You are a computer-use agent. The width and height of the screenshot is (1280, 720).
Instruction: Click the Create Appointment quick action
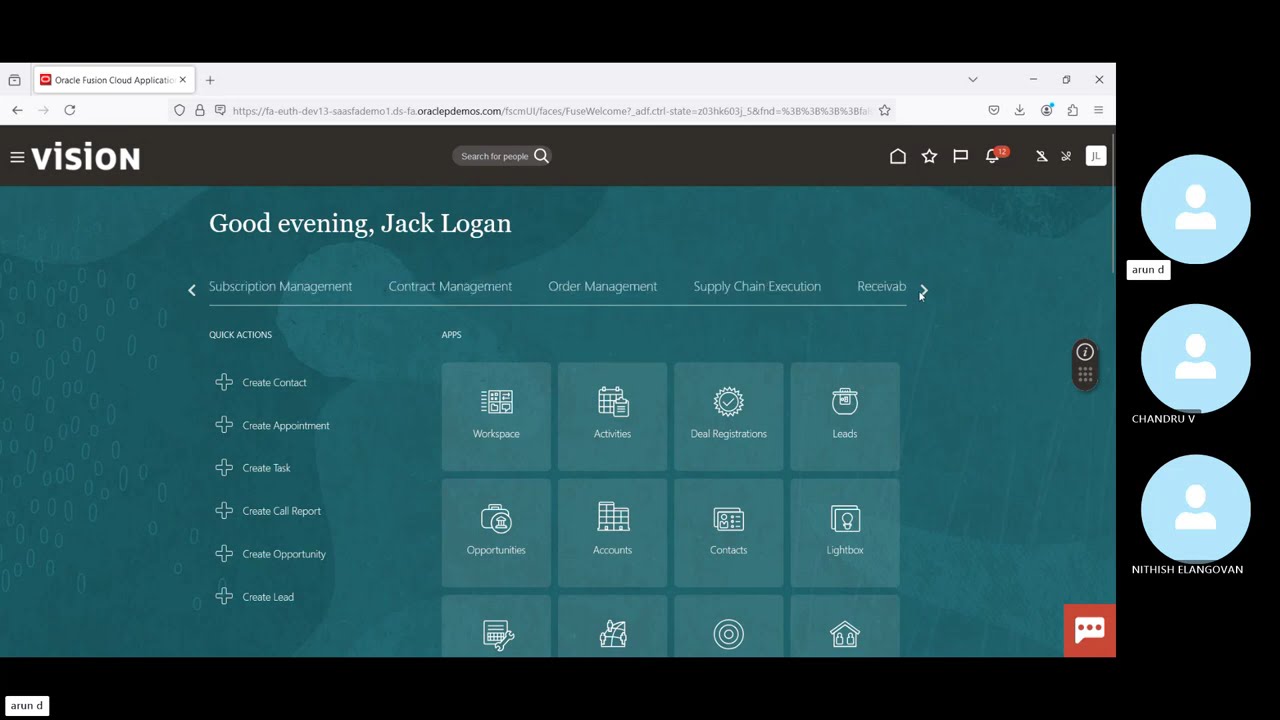pos(285,425)
